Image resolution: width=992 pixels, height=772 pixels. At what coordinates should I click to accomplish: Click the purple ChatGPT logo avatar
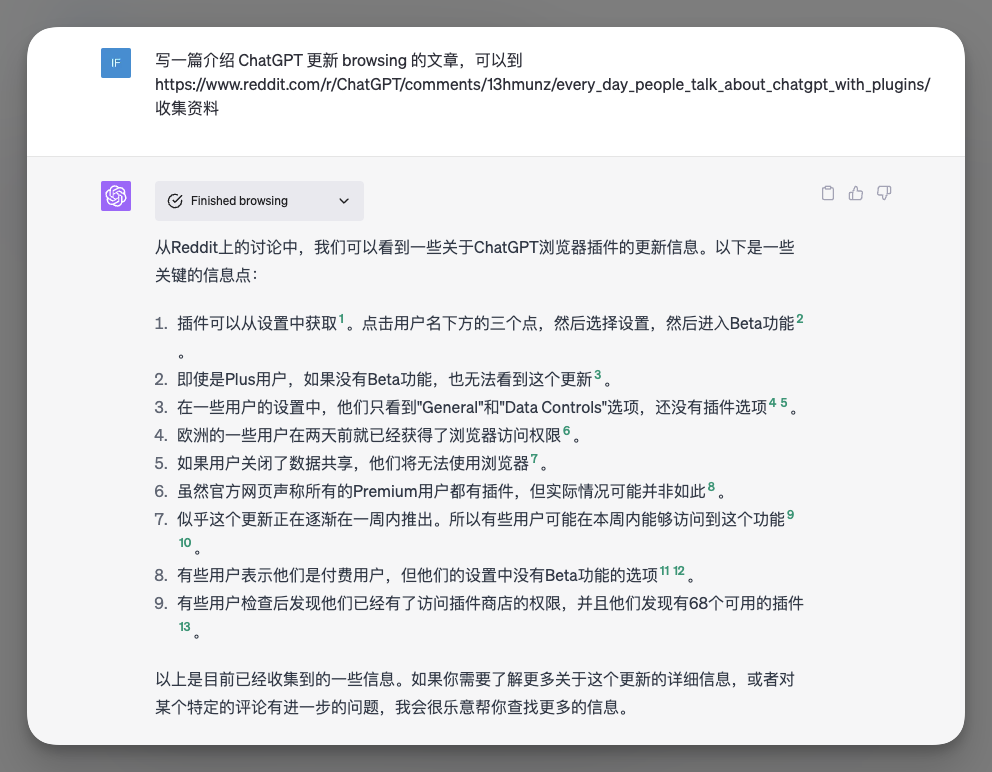coord(116,196)
